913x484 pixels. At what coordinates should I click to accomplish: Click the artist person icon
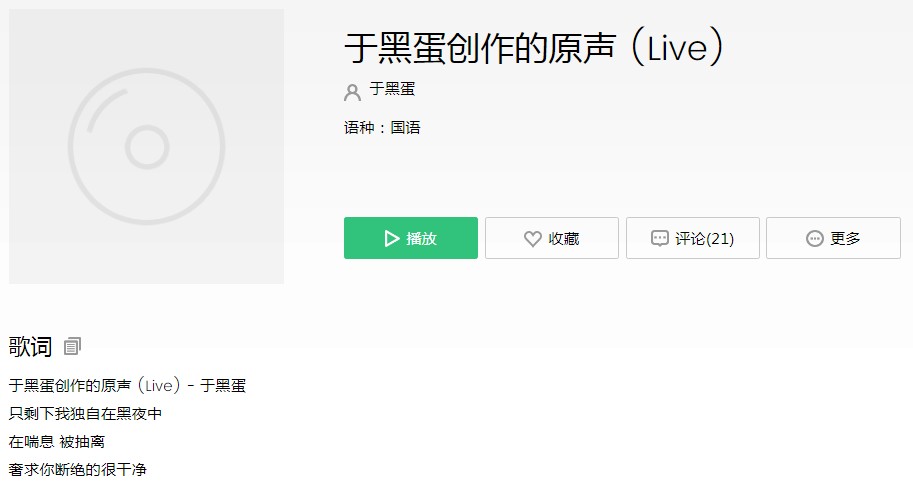point(352,92)
